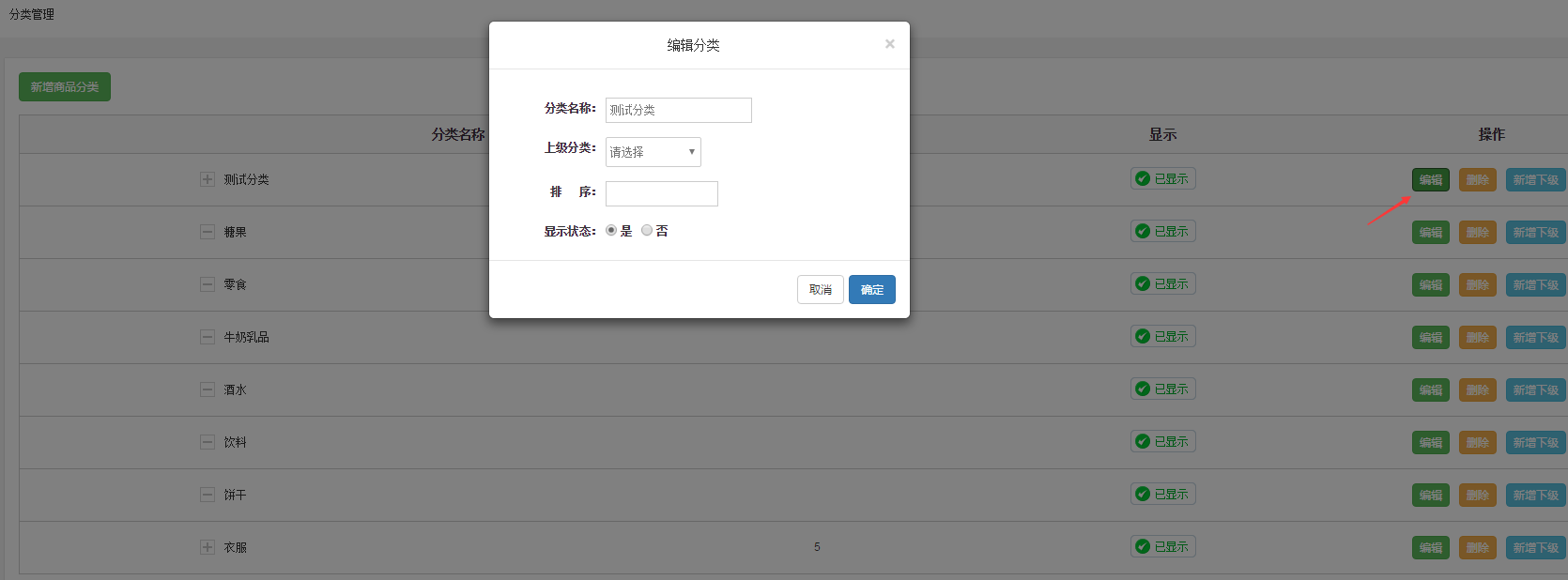The image size is (1568, 580).
Task: Click the 分类名称 input field
Action: click(x=679, y=110)
